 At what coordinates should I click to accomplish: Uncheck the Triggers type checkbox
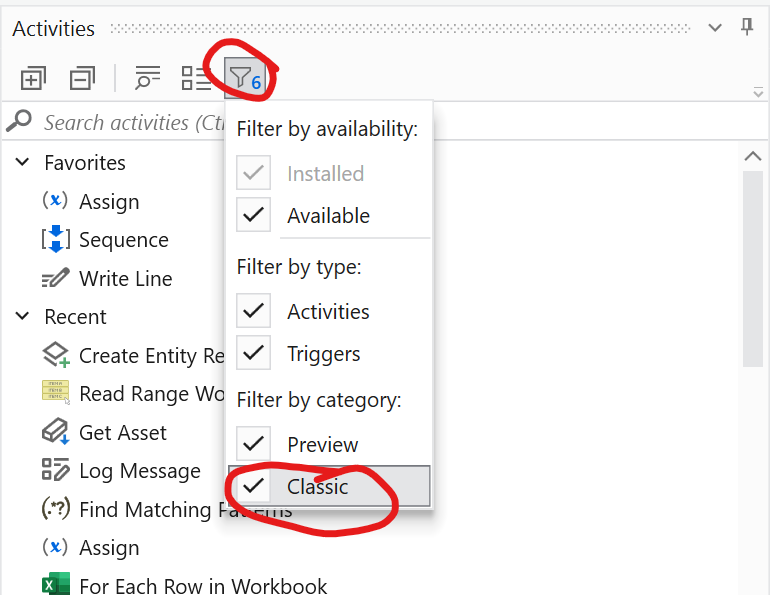(253, 352)
